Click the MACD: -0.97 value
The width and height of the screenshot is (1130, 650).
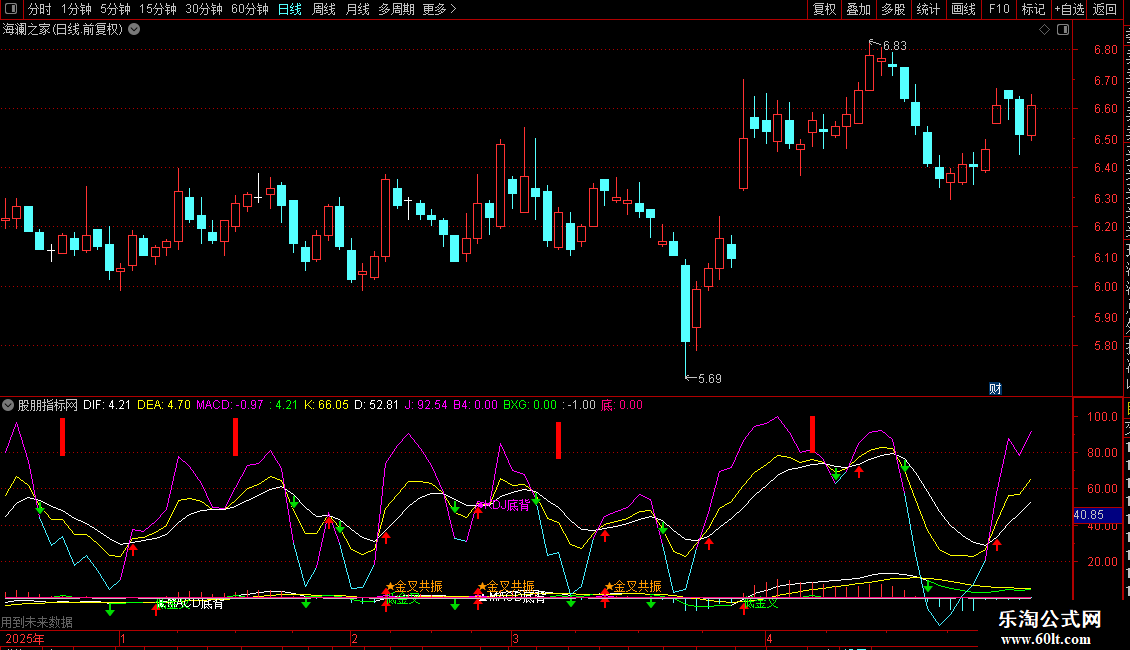pyautogui.click(x=230, y=405)
